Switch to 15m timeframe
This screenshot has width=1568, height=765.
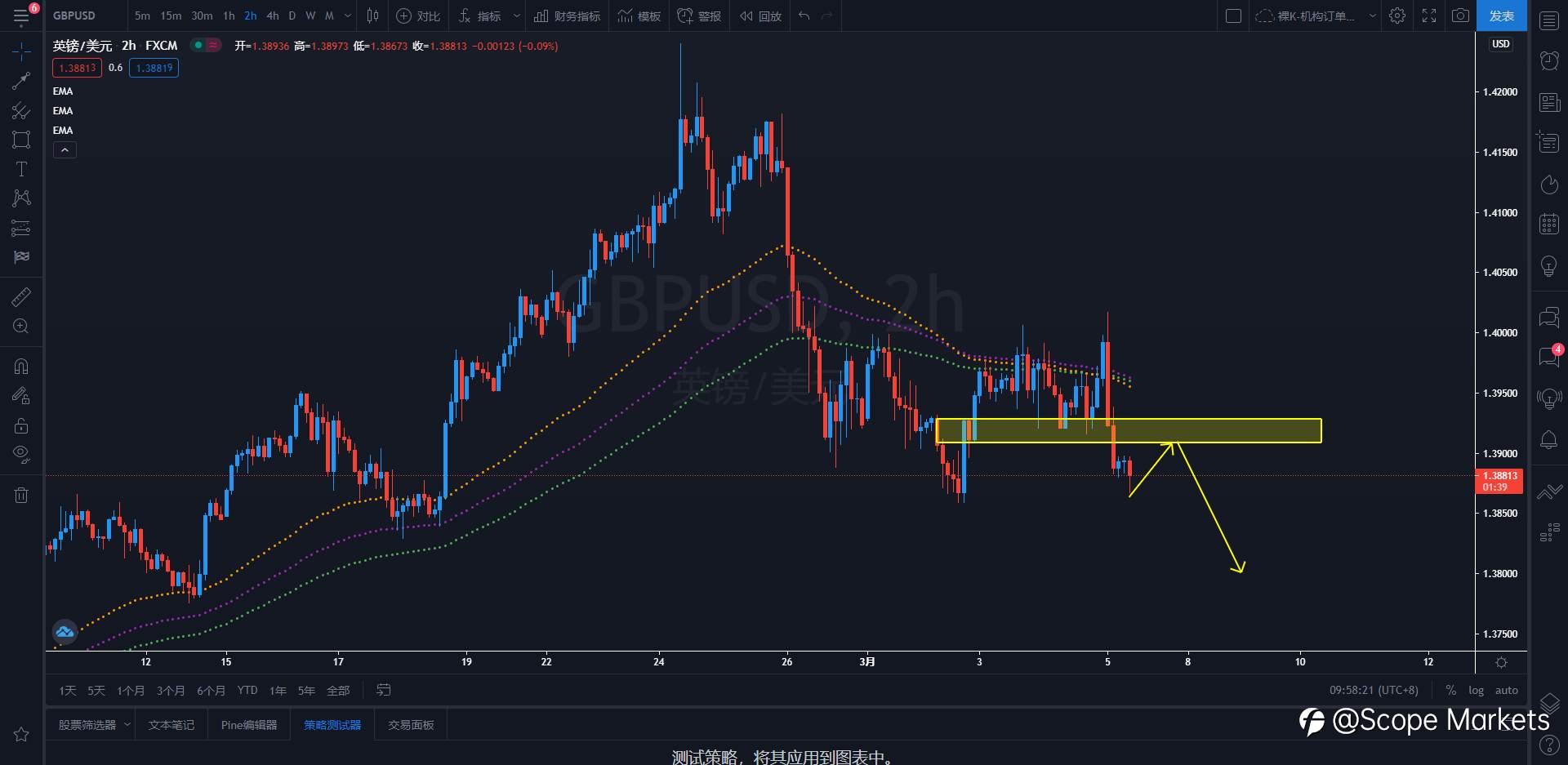point(171,16)
